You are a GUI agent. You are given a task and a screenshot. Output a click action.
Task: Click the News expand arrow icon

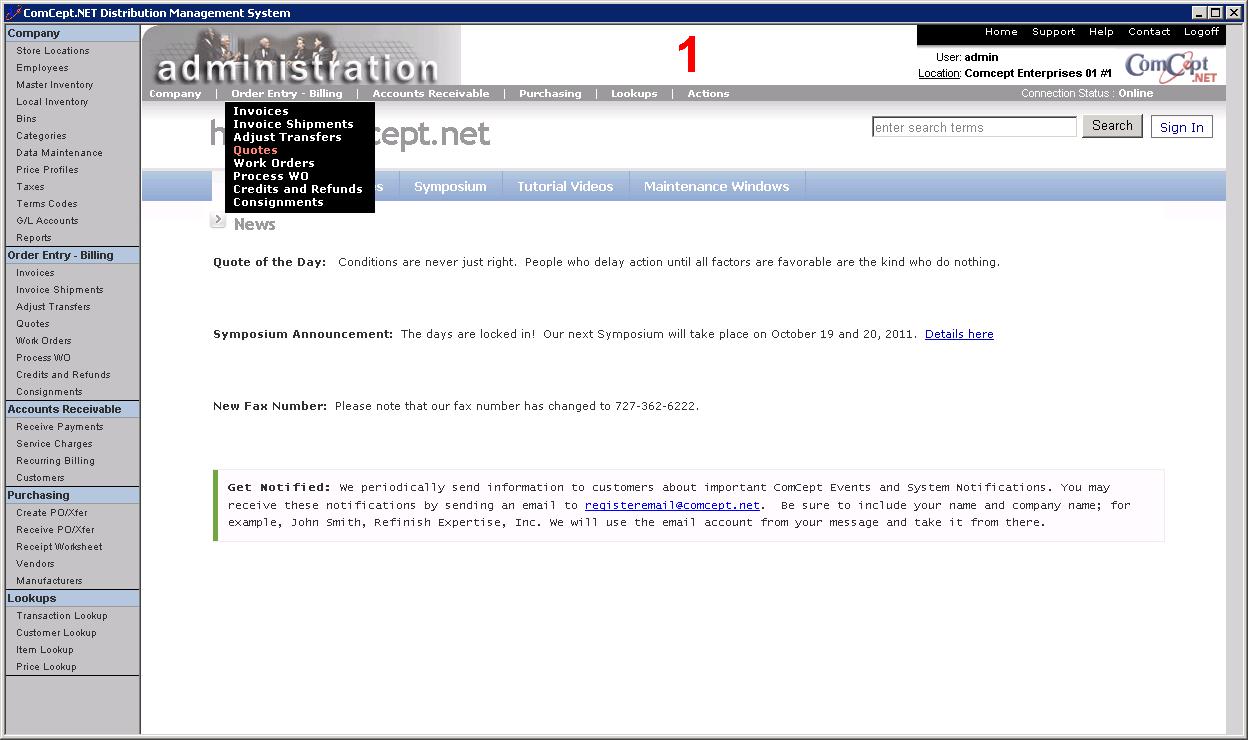[218, 221]
